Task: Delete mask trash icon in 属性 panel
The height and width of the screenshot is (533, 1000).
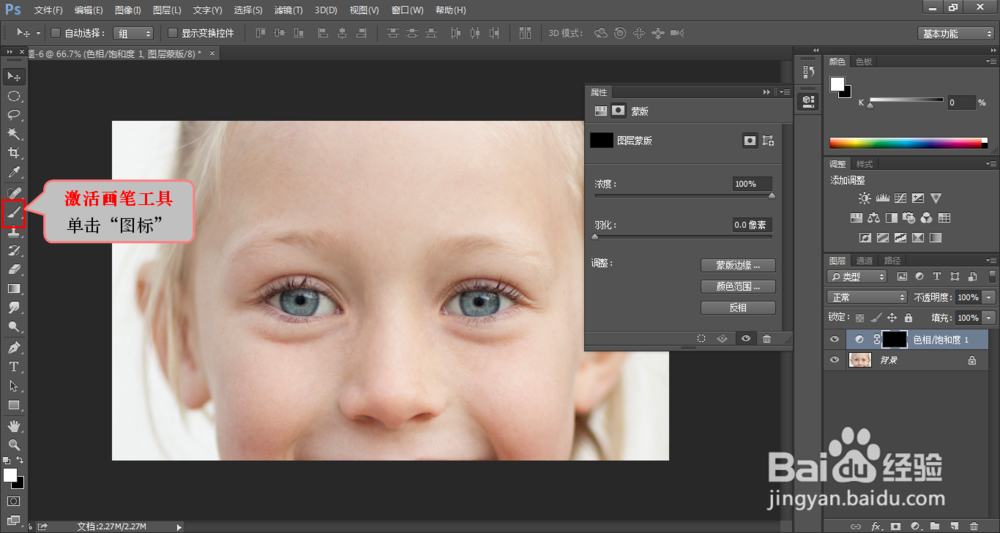Action: (x=767, y=339)
